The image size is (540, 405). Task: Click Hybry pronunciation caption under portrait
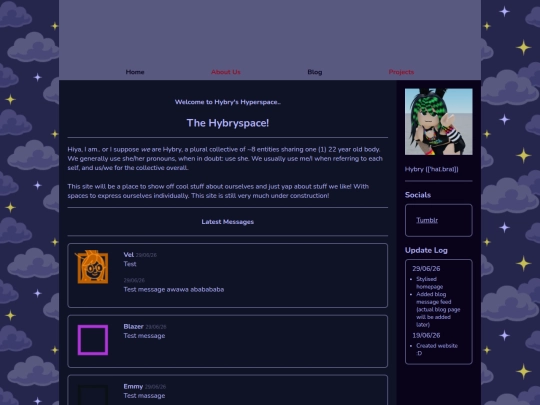(432, 169)
